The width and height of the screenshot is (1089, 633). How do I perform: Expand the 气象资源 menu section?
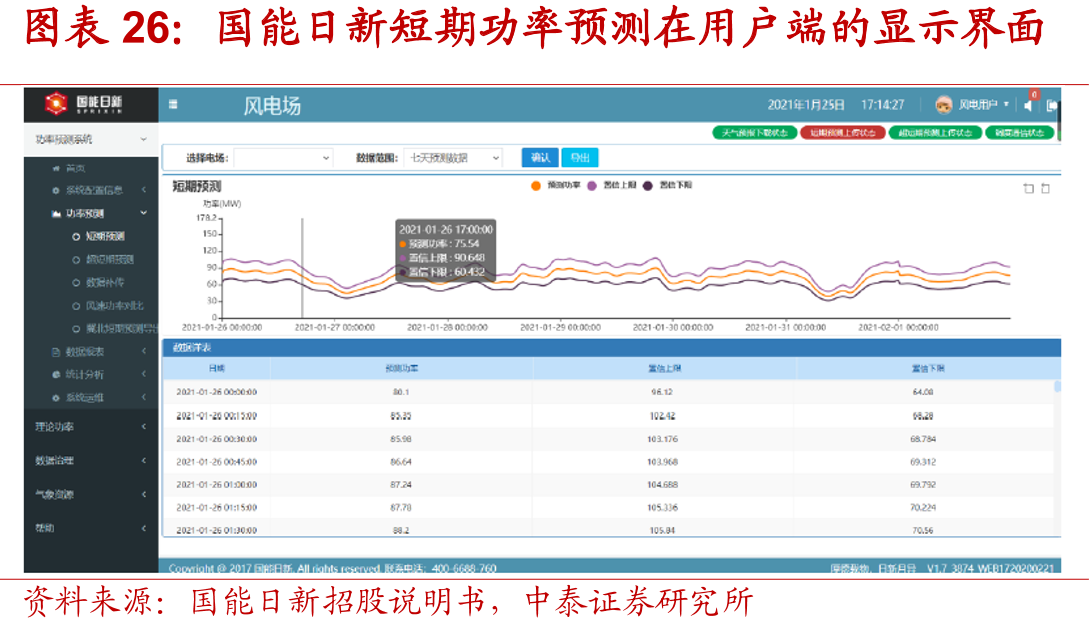pos(91,495)
